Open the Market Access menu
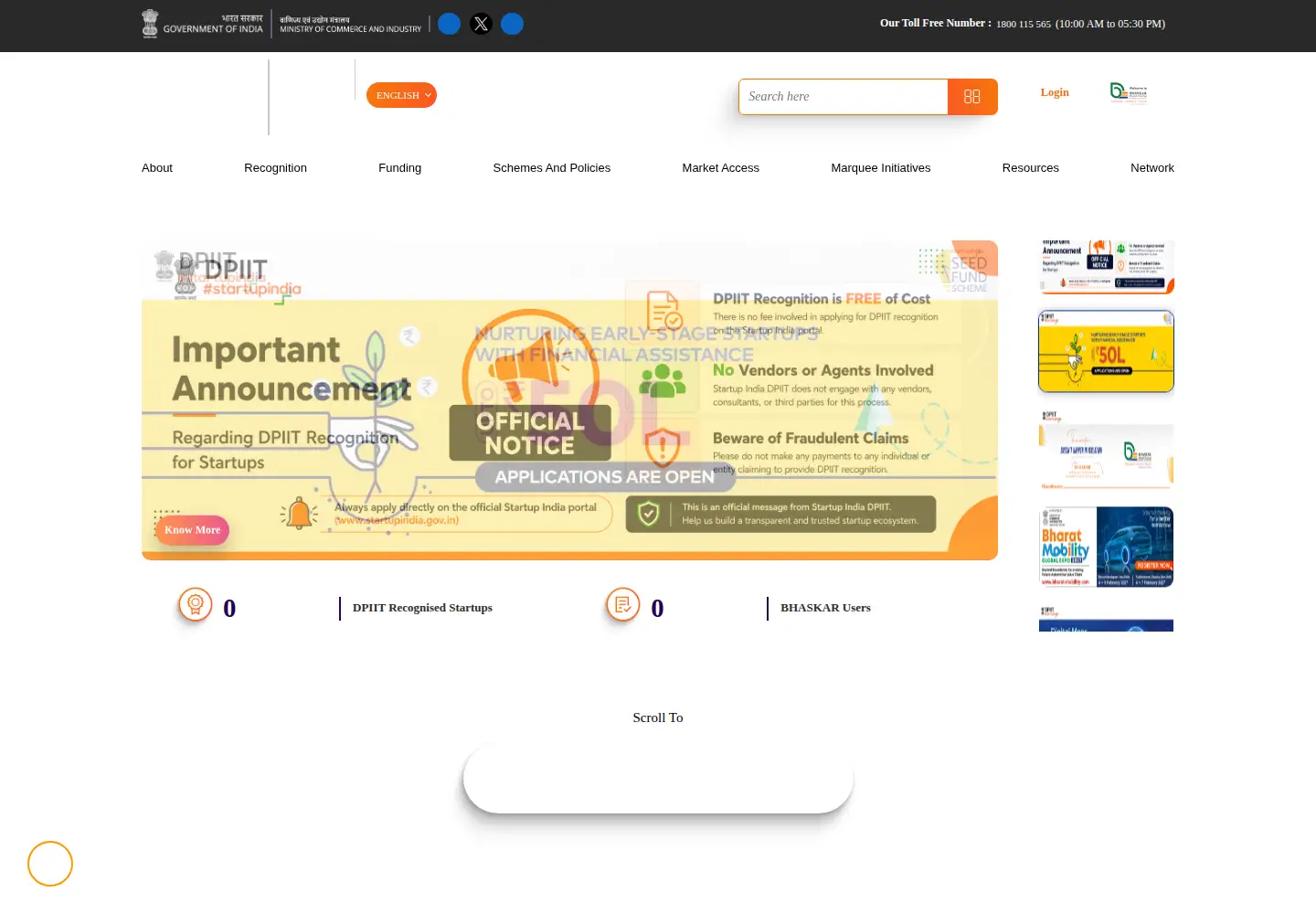The width and height of the screenshot is (1316, 914). [x=720, y=168]
